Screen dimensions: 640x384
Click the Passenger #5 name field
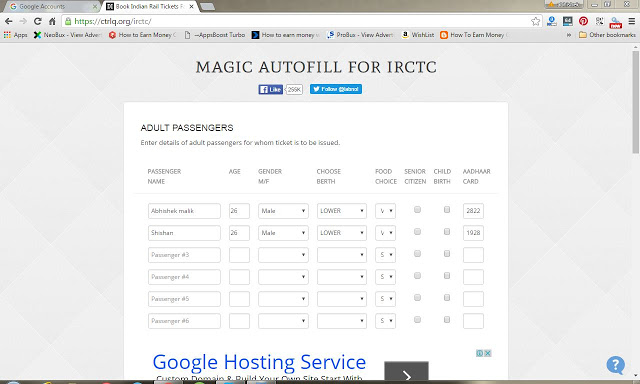click(x=184, y=299)
